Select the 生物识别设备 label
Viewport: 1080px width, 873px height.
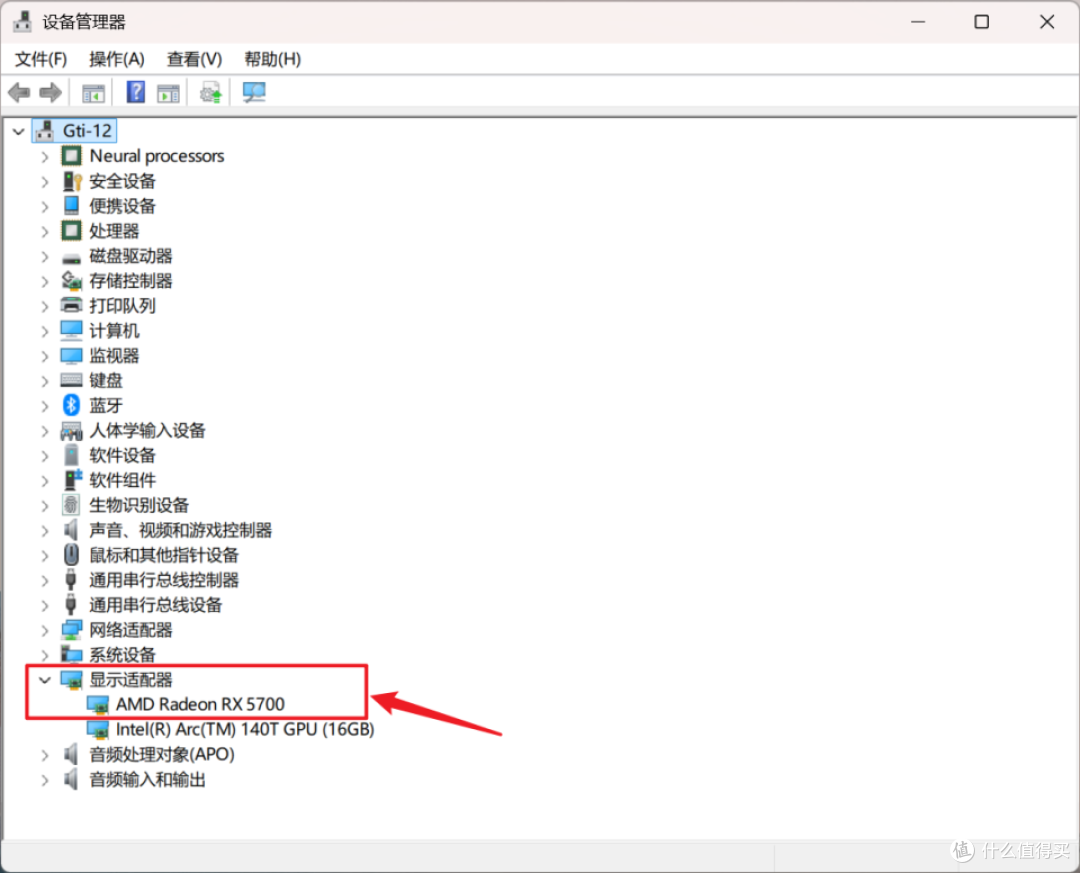pyautogui.click(x=138, y=505)
